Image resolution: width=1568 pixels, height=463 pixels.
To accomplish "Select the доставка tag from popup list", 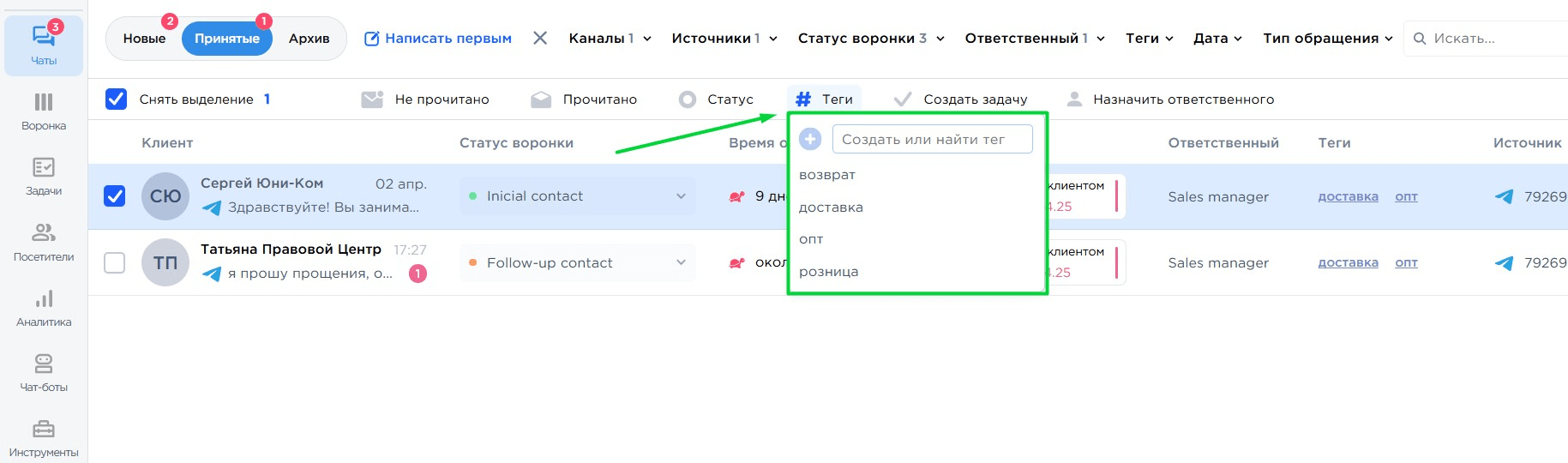I will (831, 207).
